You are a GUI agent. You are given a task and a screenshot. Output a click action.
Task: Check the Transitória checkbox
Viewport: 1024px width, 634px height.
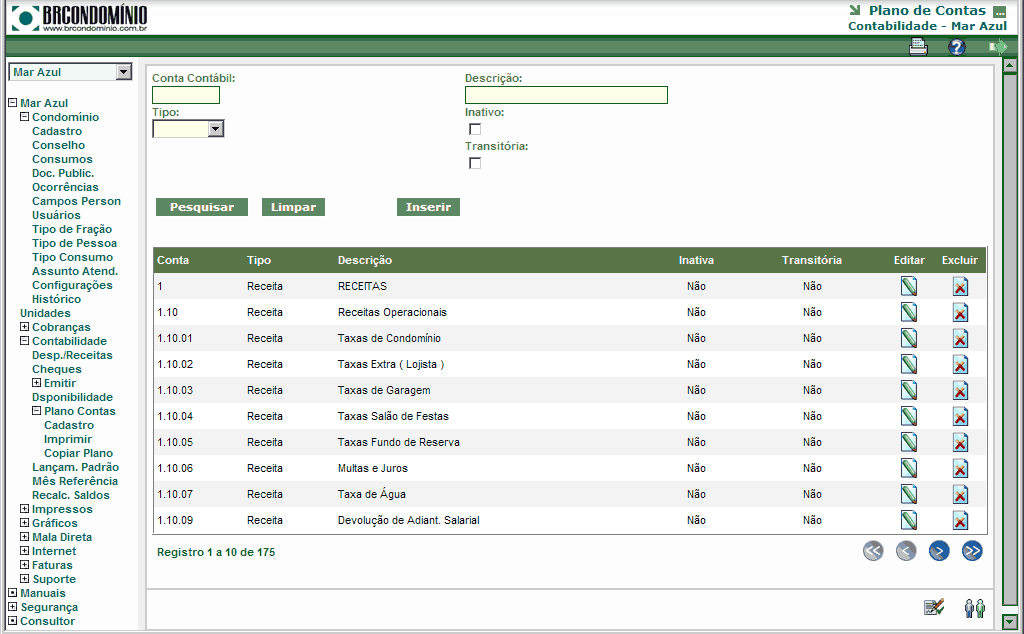(475, 163)
